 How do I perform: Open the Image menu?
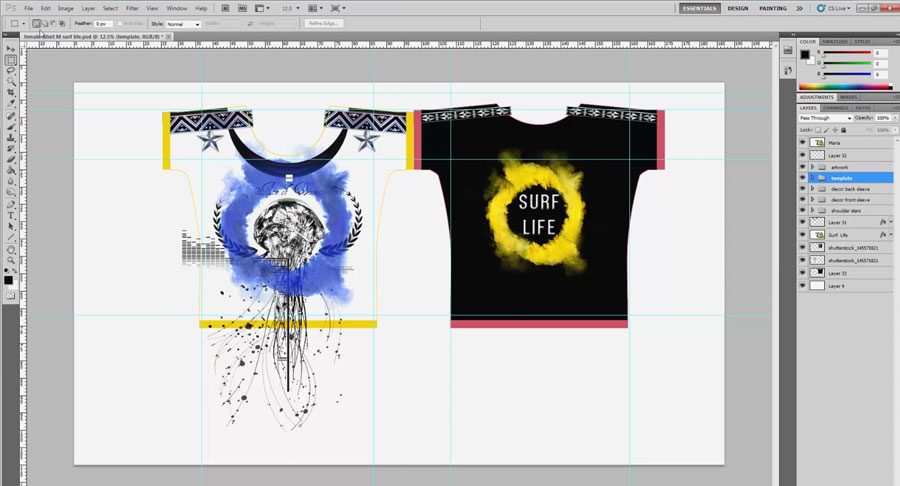65,8
